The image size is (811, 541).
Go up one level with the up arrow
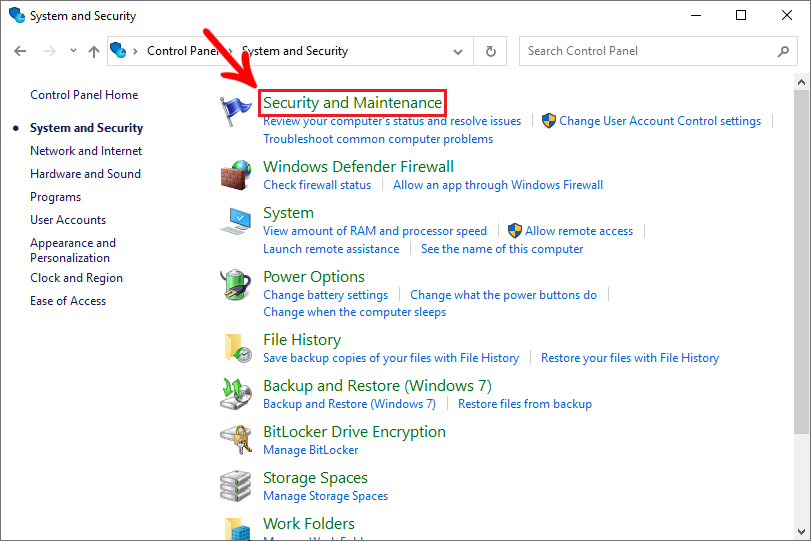click(x=94, y=51)
